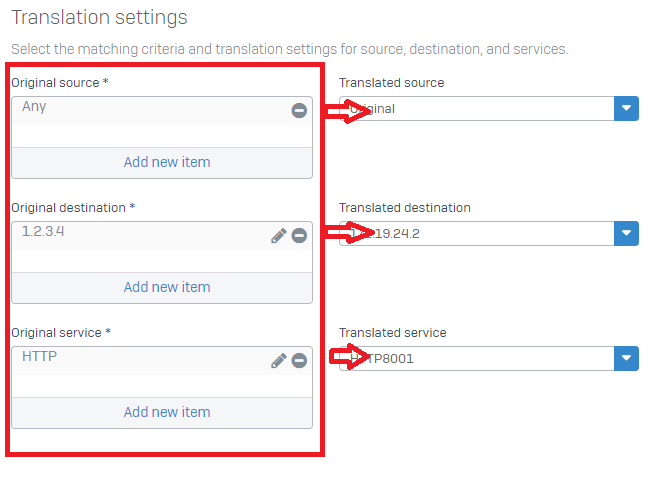Select the "Any" text in Original source
The width and height of the screenshot is (658, 479).
point(34,106)
